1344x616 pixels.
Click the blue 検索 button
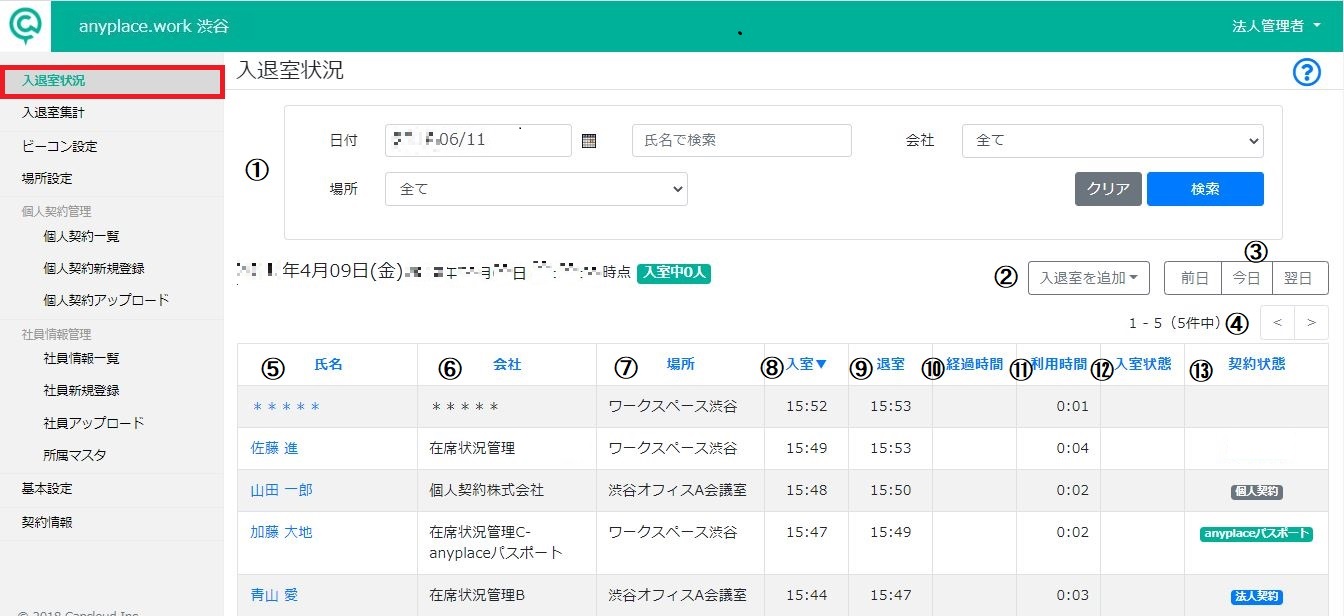point(1205,189)
